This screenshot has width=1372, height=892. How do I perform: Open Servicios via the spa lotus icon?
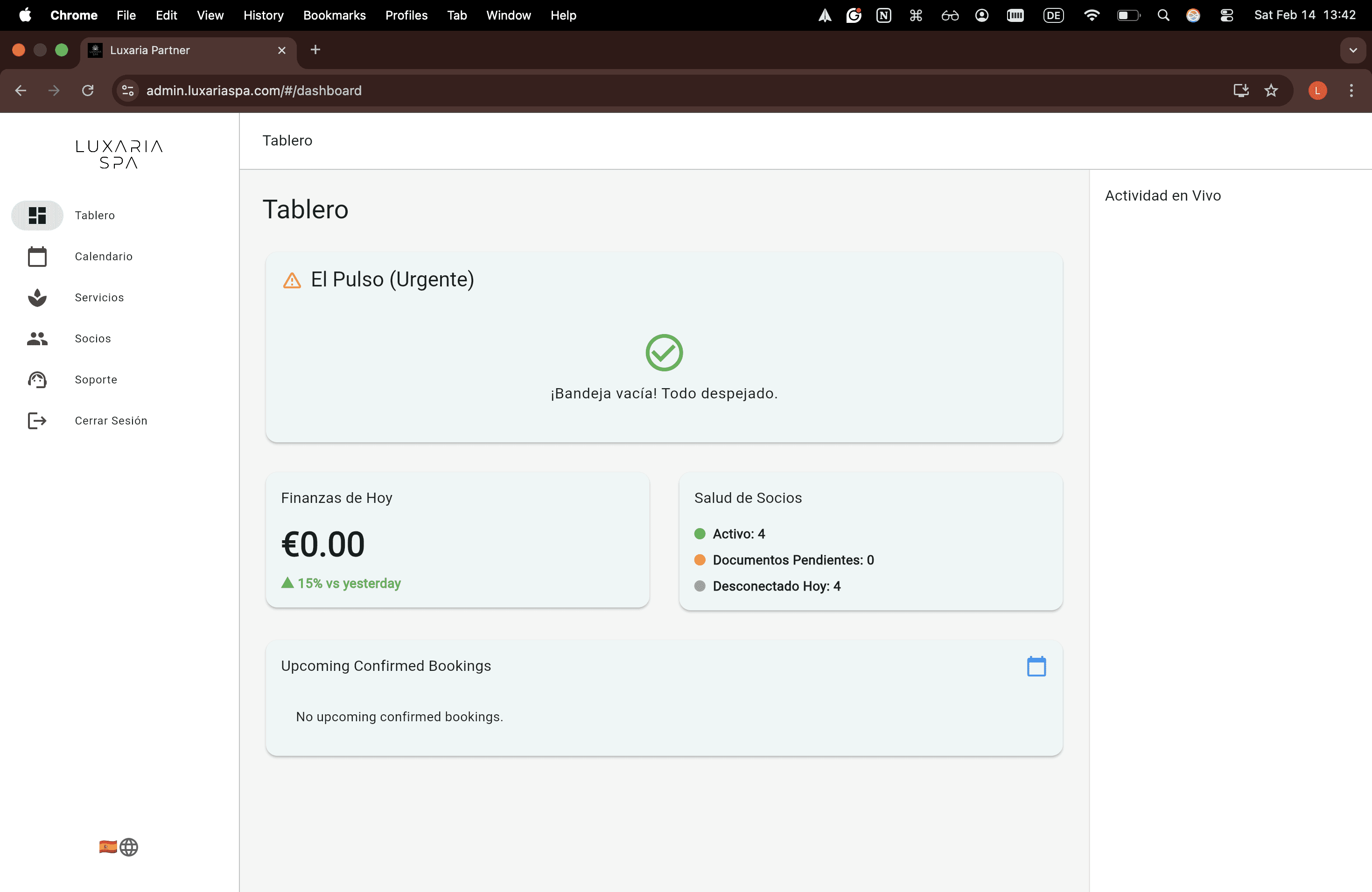(37, 297)
